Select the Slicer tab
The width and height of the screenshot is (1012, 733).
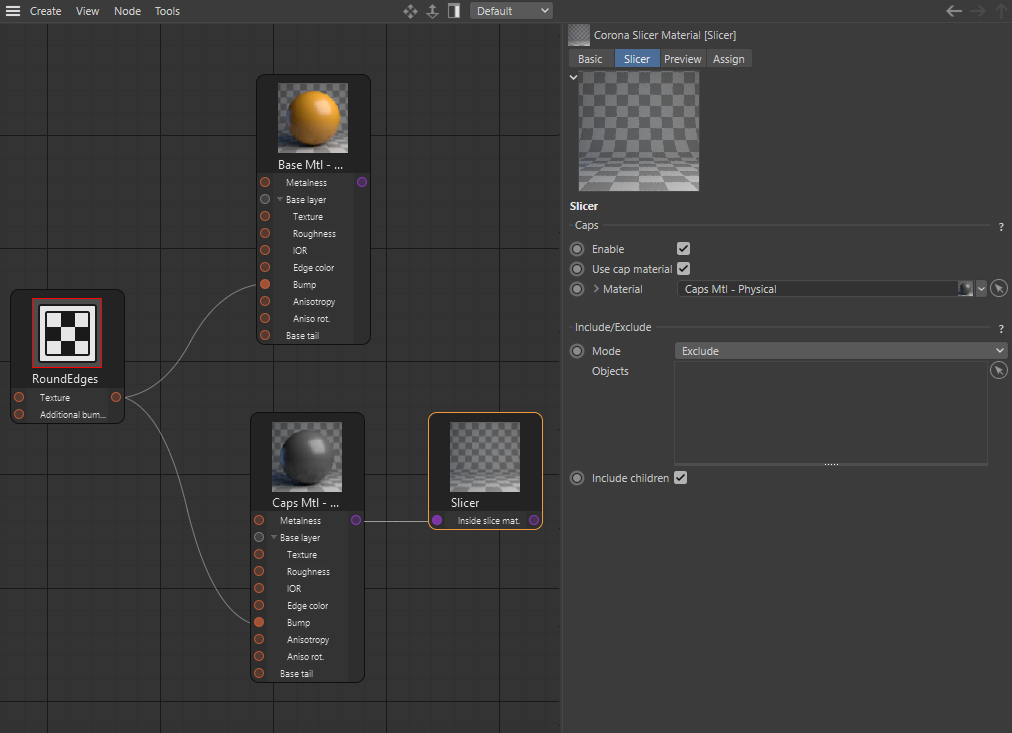(x=637, y=59)
